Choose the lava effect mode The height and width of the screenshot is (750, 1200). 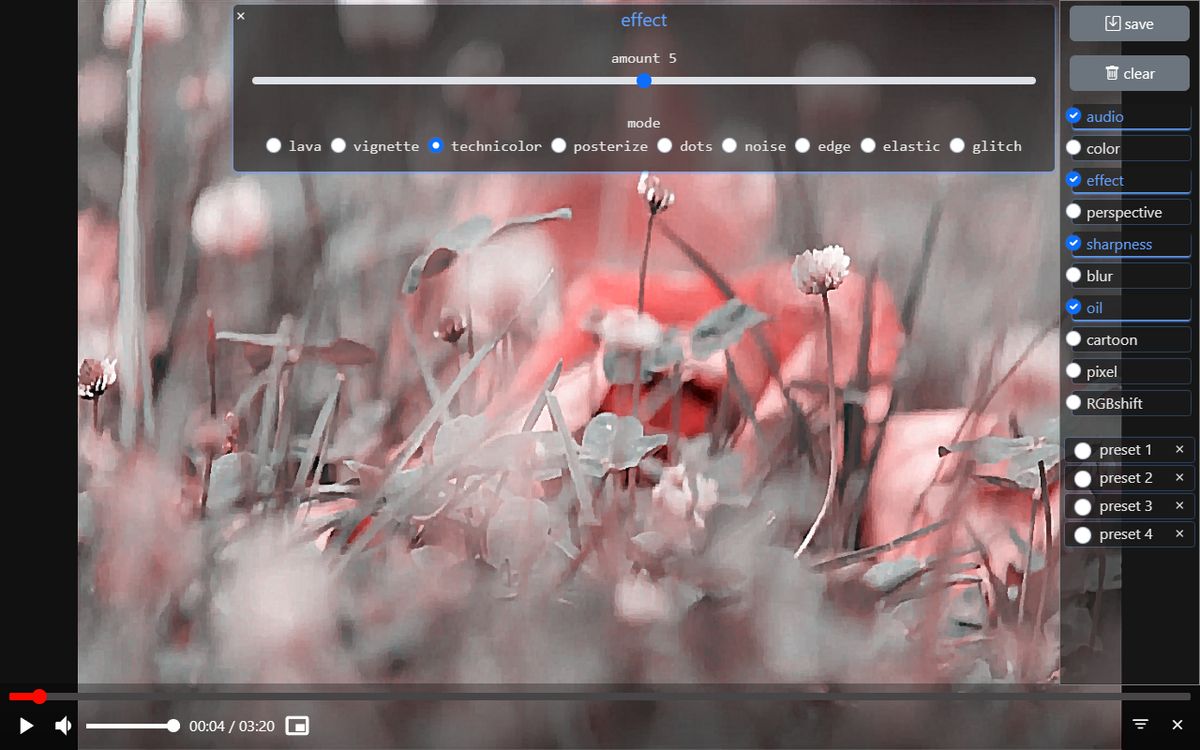tap(273, 145)
